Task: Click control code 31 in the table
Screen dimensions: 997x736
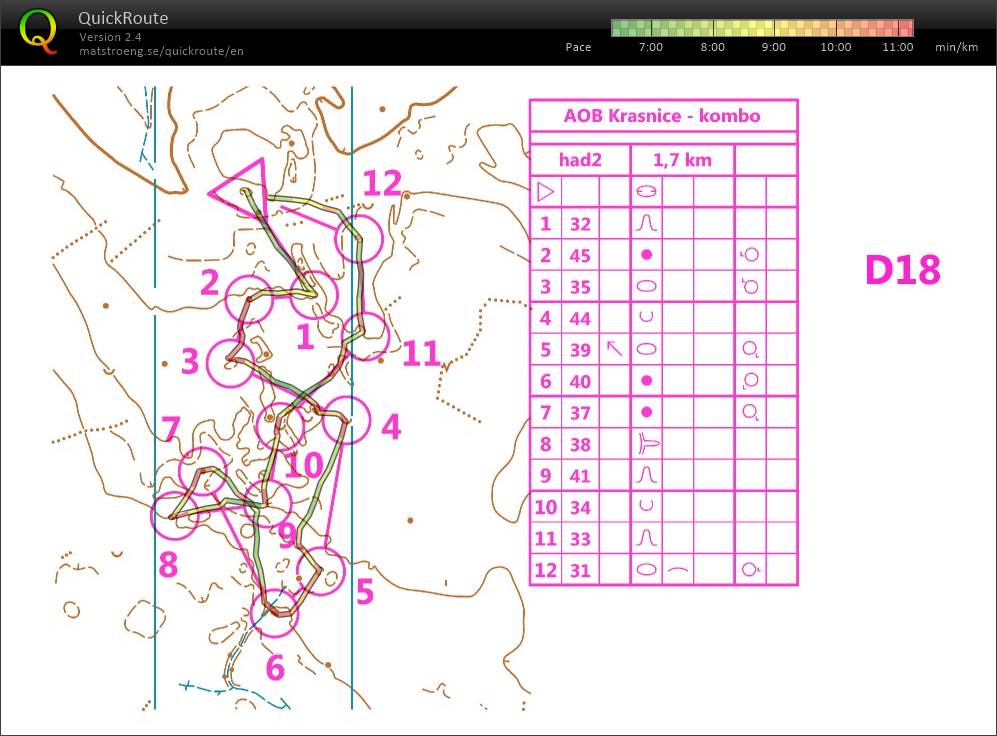Action: [x=580, y=571]
